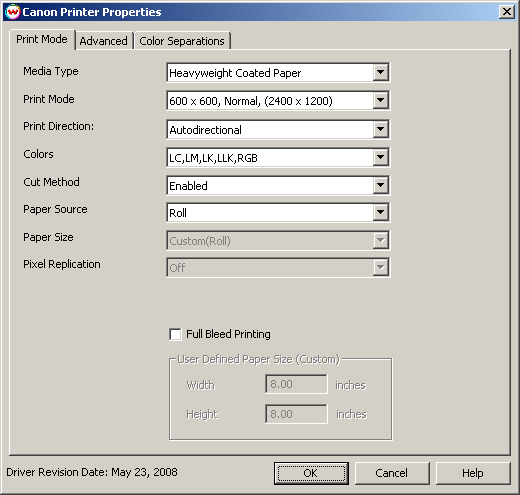
Task: Open the Color Separations tab
Action: coord(182,41)
